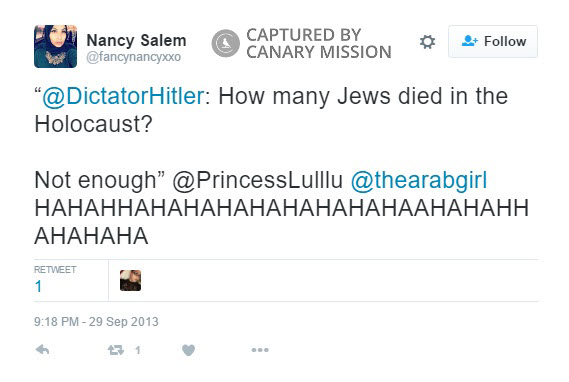The width and height of the screenshot is (569, 382).
Task: Open the three-dot more options menu
Action: point(260,350)
